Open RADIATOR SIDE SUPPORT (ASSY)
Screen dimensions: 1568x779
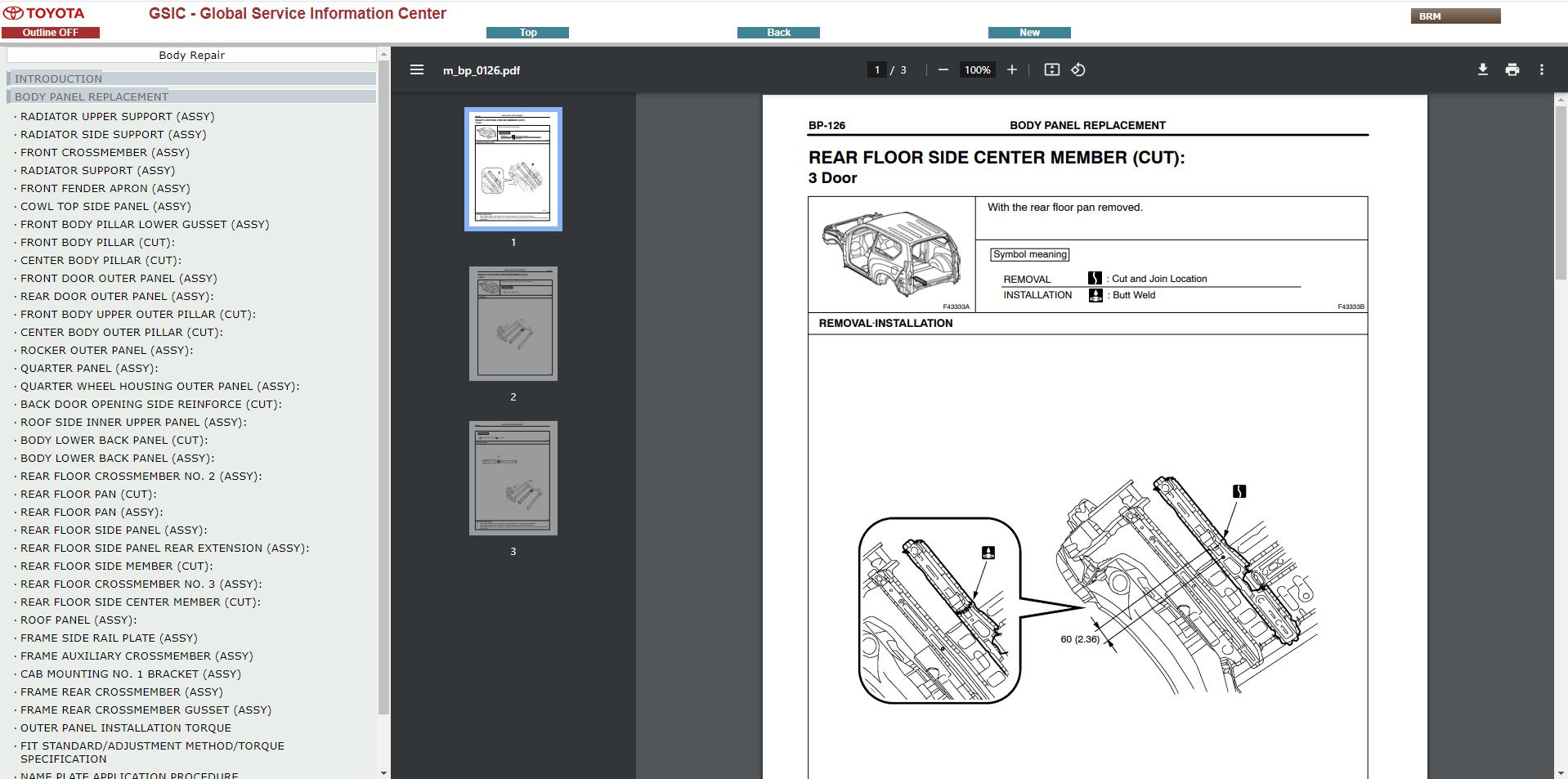tap(113, 134)
